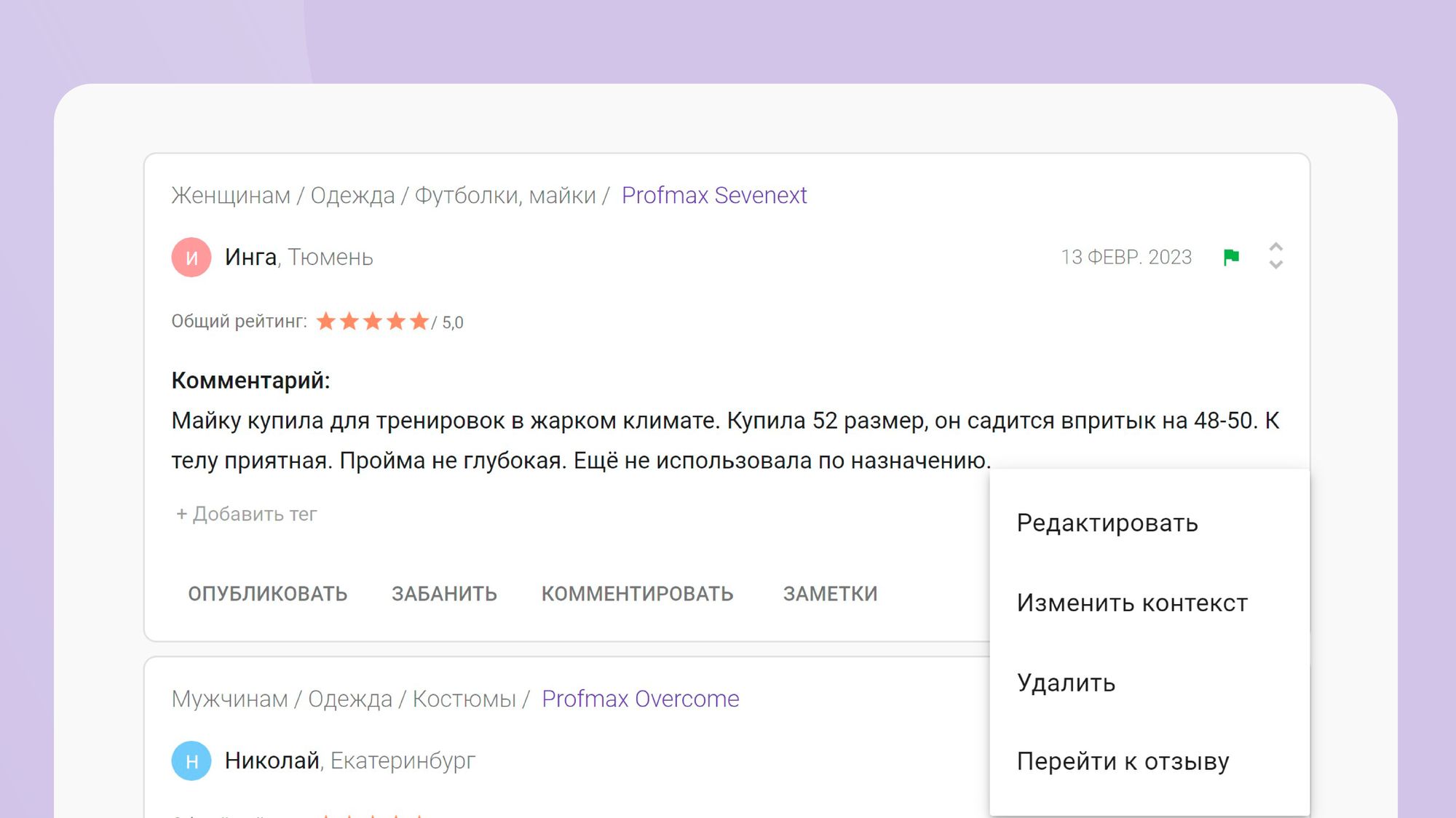Choose Перейти к отзыву menu entry

[x=1123, y=761]
